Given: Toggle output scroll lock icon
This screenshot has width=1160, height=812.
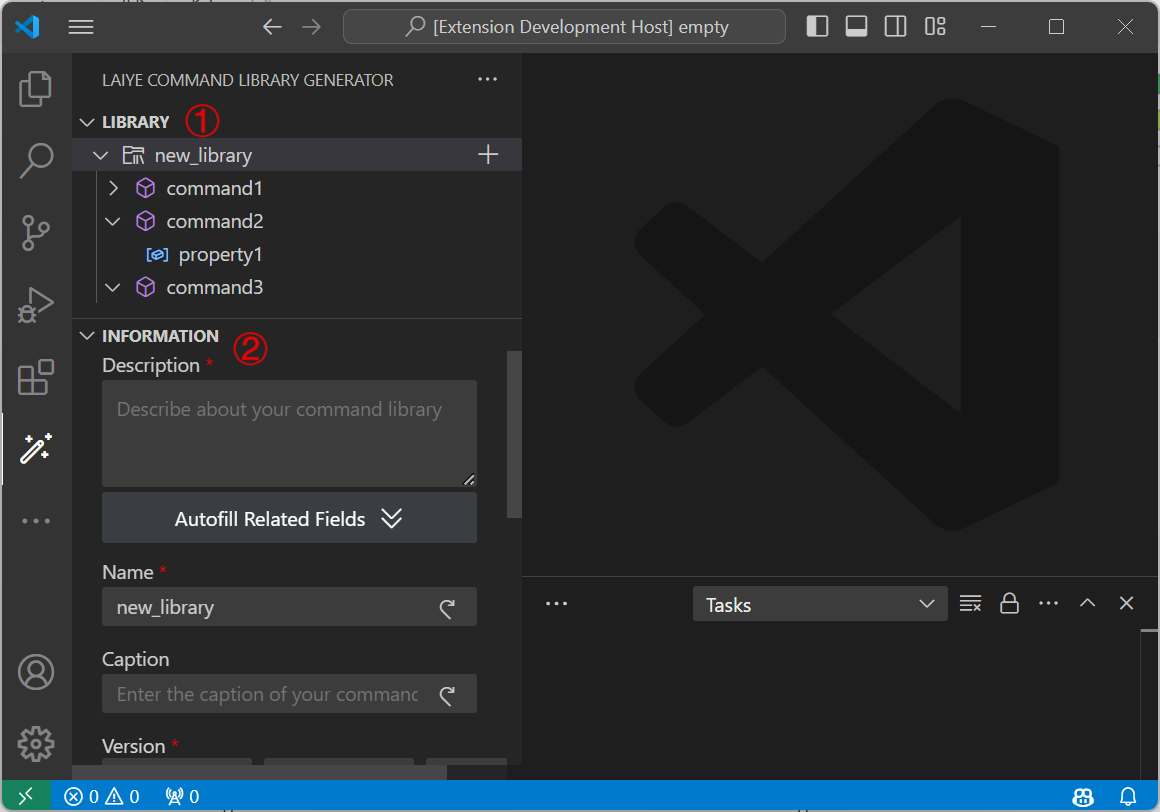Looking at the screenshot, I should [x=1009, y=603].
